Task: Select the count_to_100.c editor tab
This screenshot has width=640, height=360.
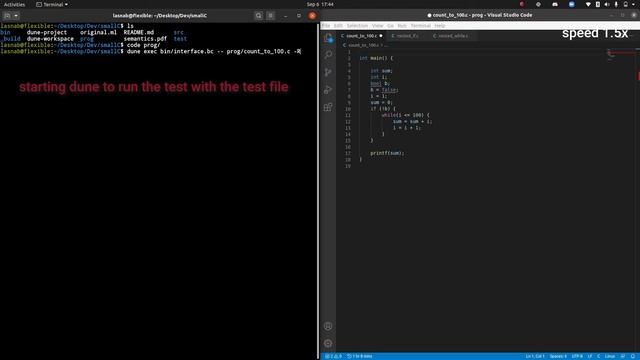Action: click(x=362, y=36)
